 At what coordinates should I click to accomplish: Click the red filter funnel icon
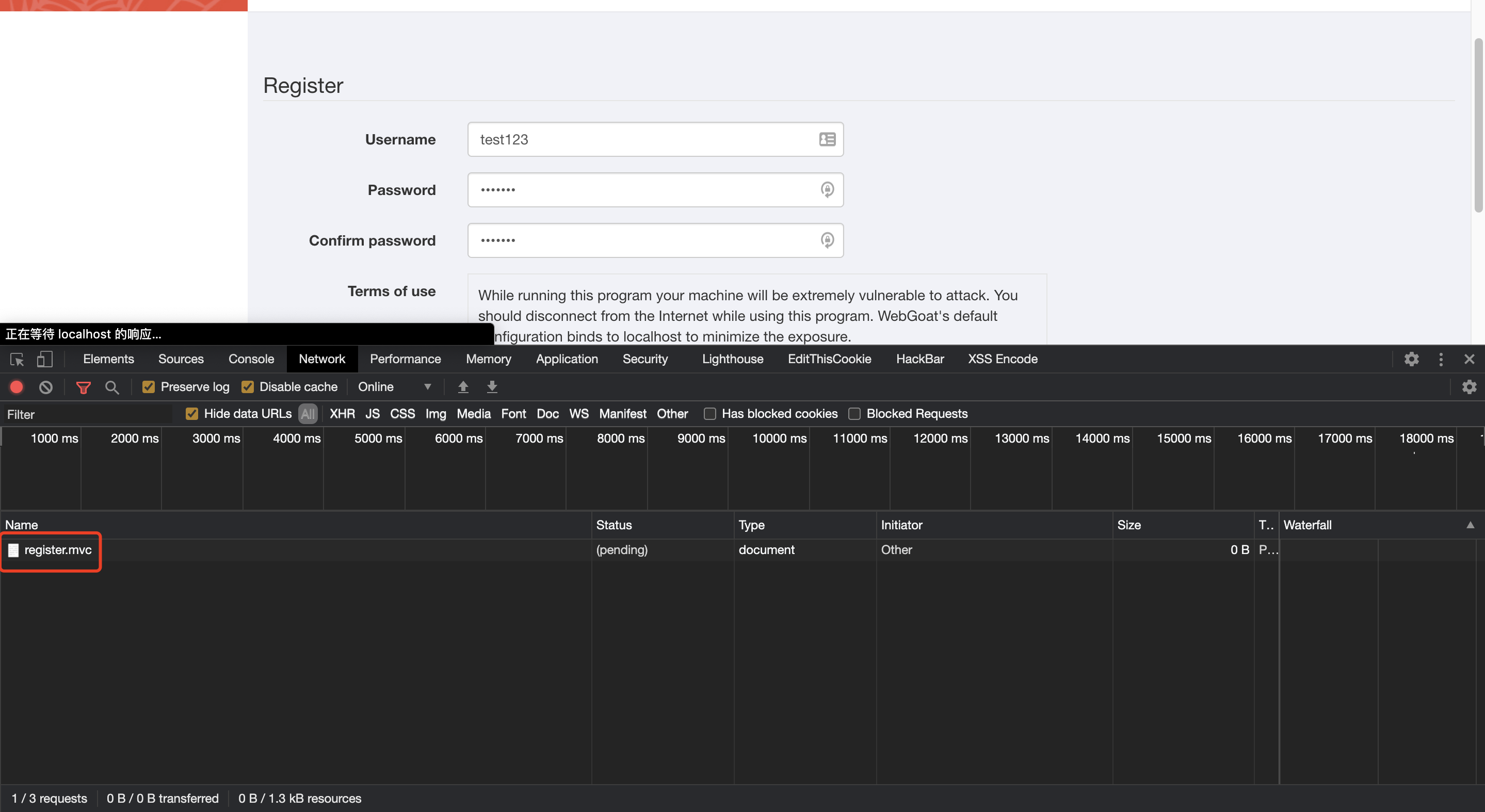point(84,387)
